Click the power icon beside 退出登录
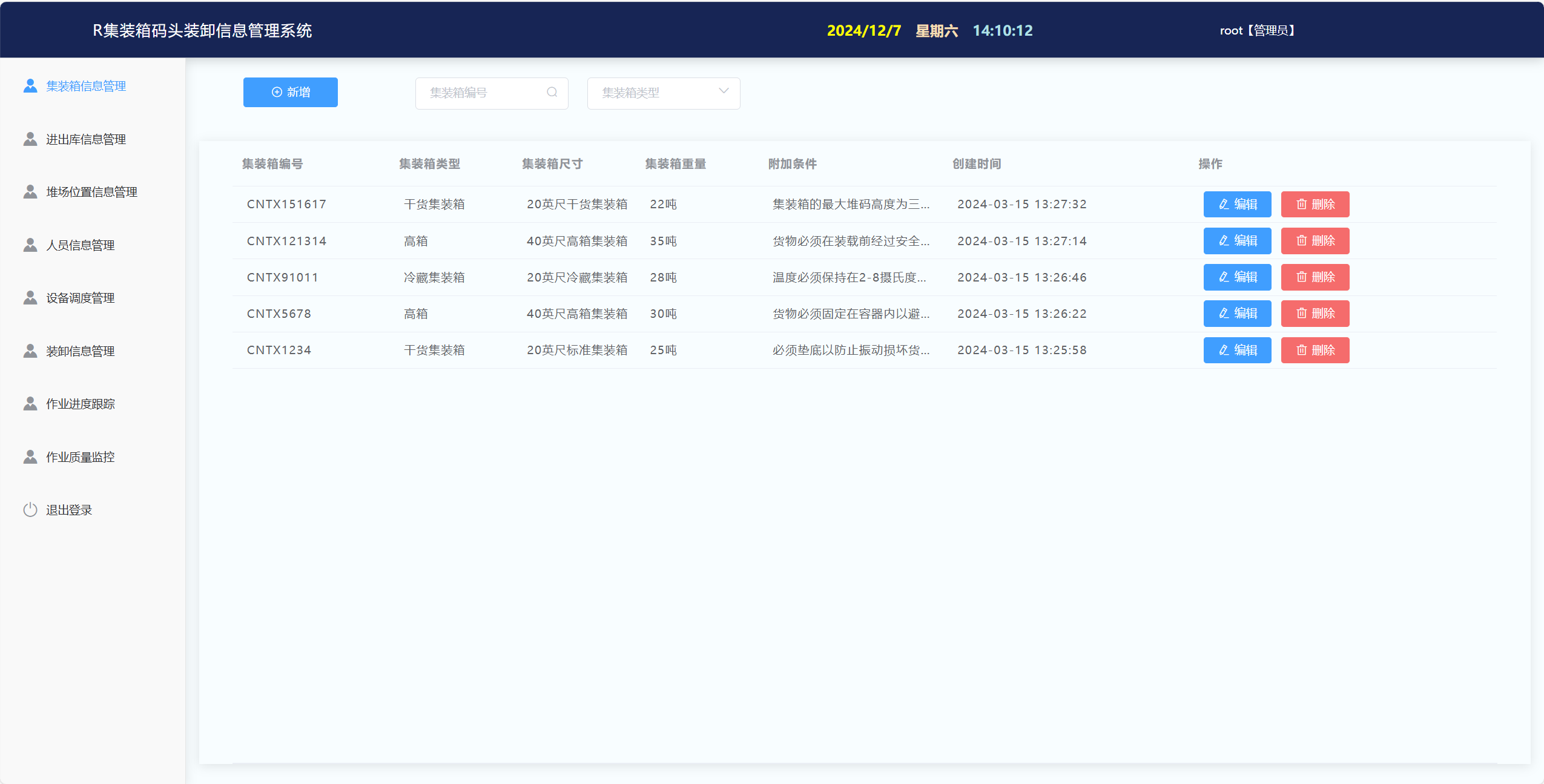Screen dimensions: 1544x784 point(30,510)
